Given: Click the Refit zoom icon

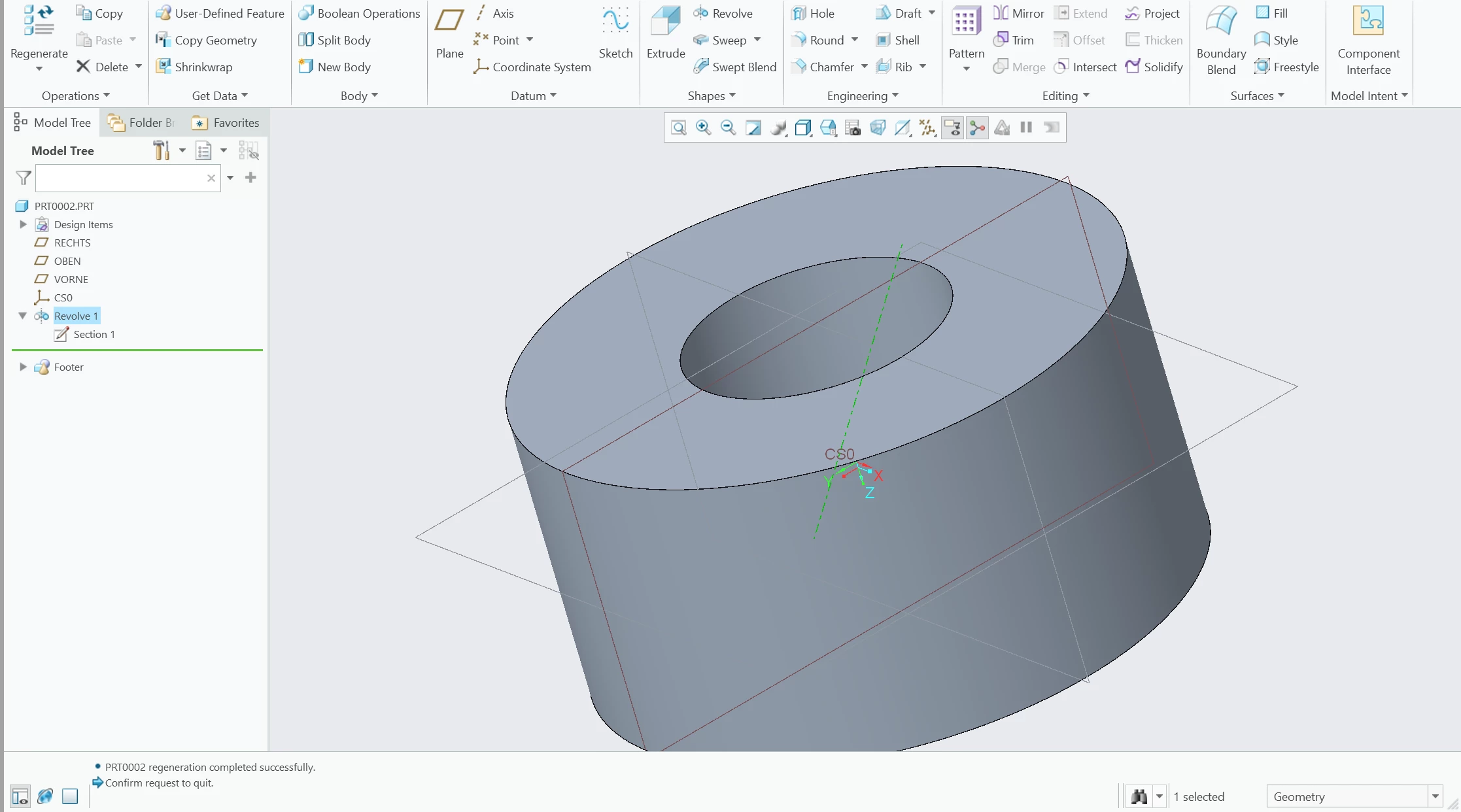Looking at the screenshot, I should point(679,127).
